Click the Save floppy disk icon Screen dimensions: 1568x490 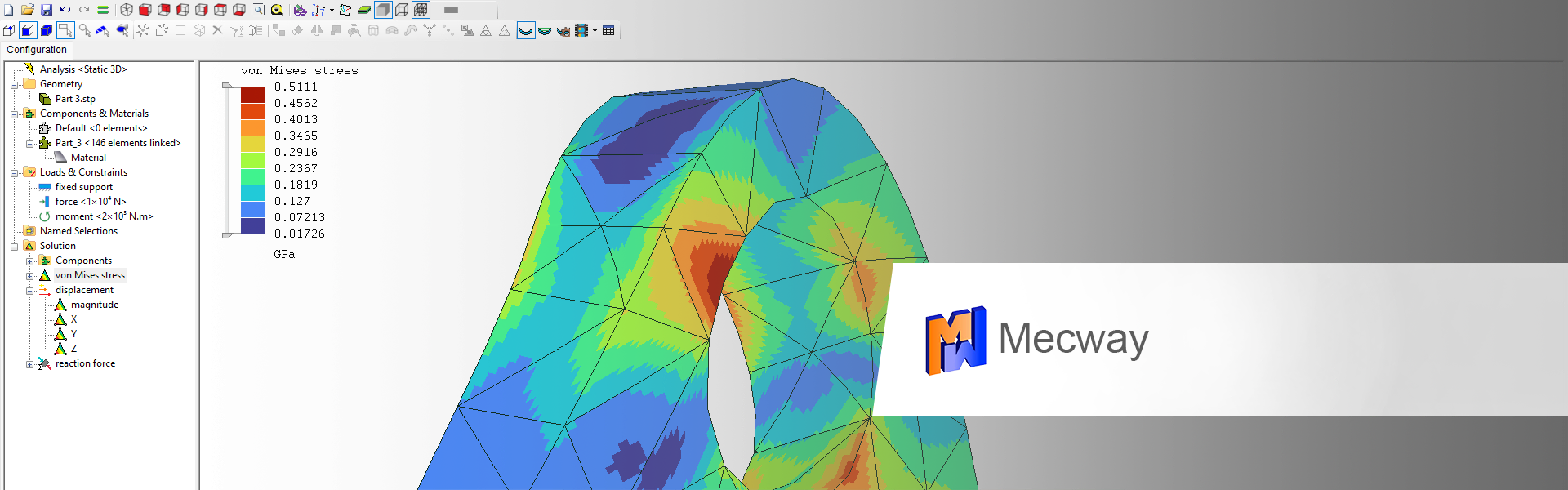pyautogui.click(x=47, y=10)
